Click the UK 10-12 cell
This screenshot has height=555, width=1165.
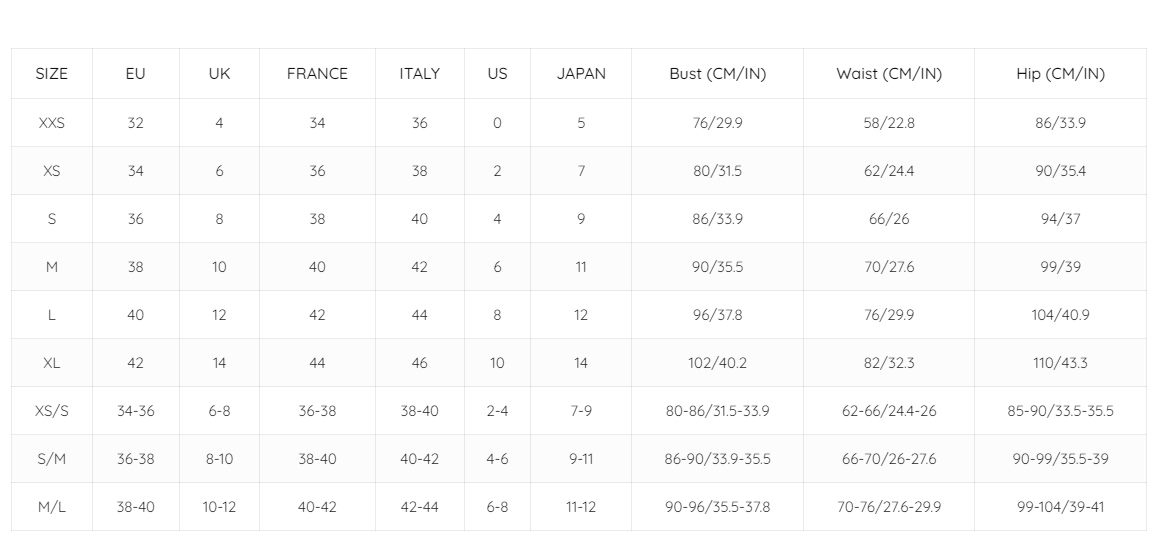pos(219,507)
